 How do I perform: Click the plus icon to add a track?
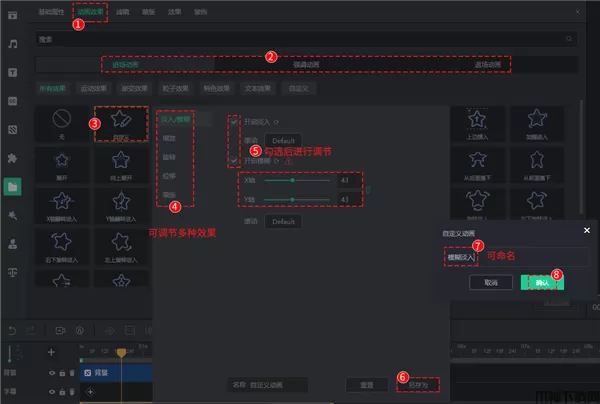(x=51, y=352)
